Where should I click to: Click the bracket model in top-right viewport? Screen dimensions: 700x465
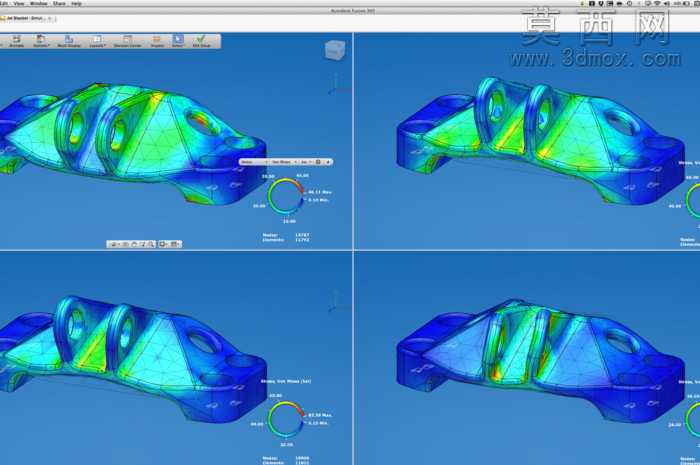540,141
